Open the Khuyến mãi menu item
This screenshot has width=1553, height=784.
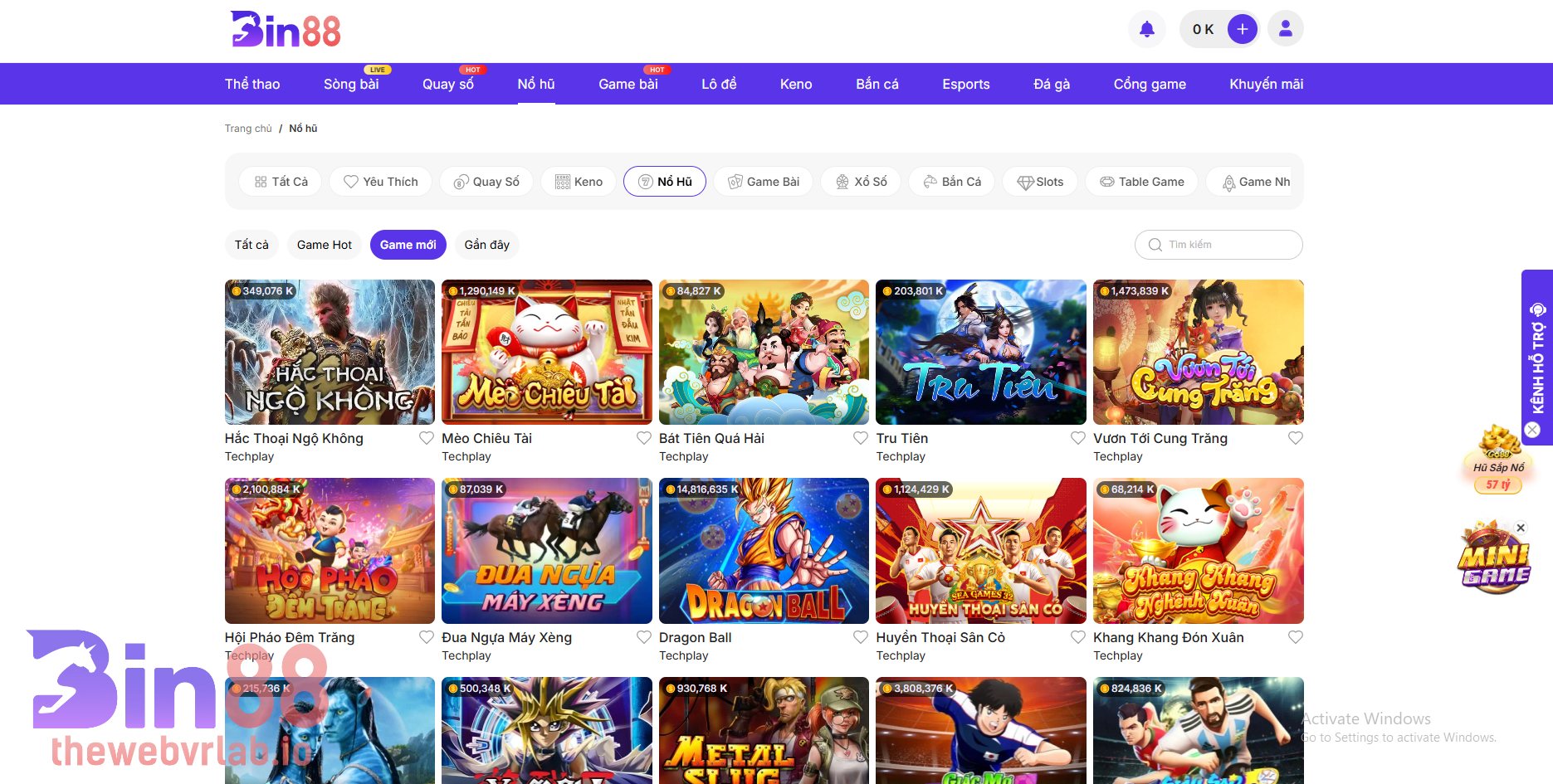click(1266, 84)
